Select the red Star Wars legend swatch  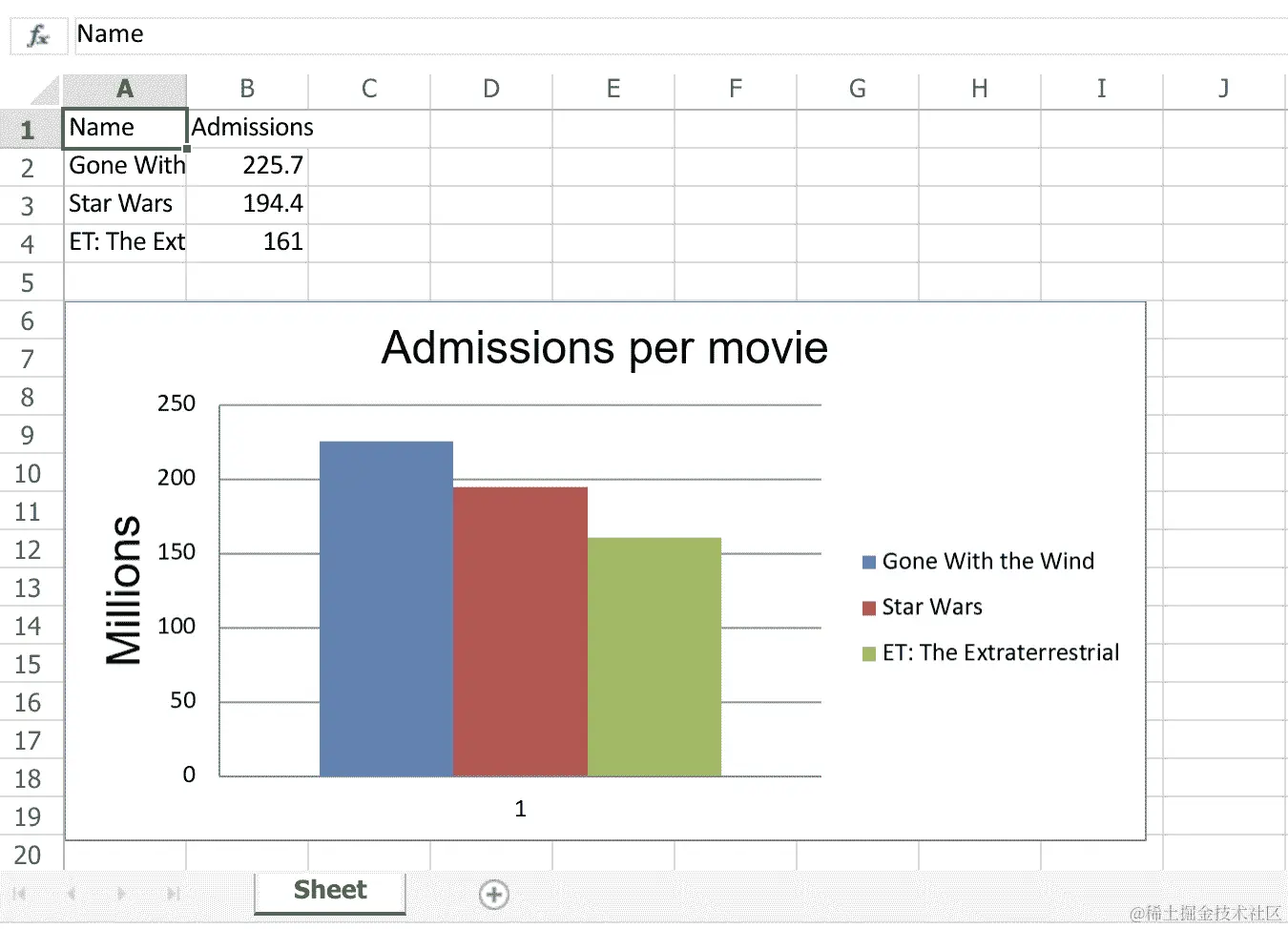869,608
